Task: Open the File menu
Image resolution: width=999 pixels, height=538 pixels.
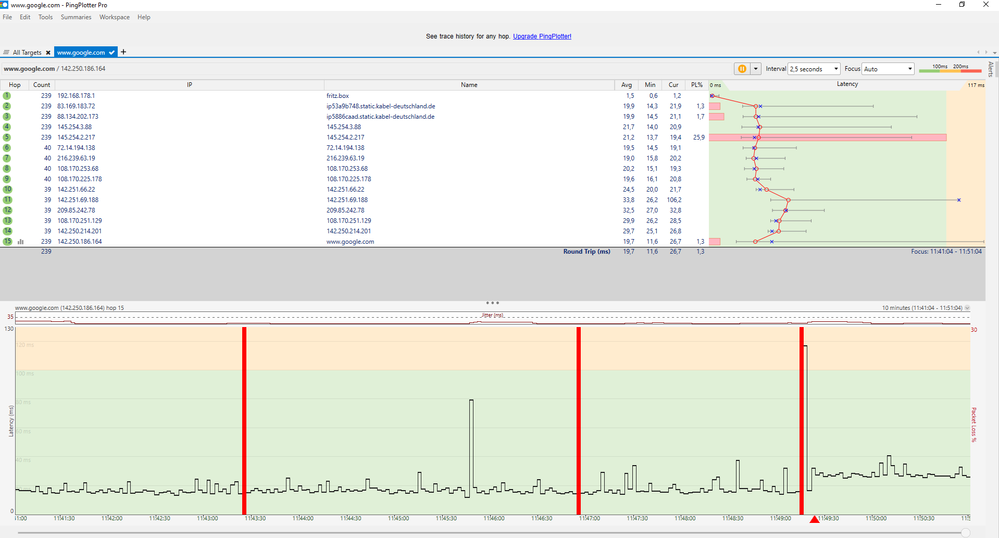Action: [8, 17]
